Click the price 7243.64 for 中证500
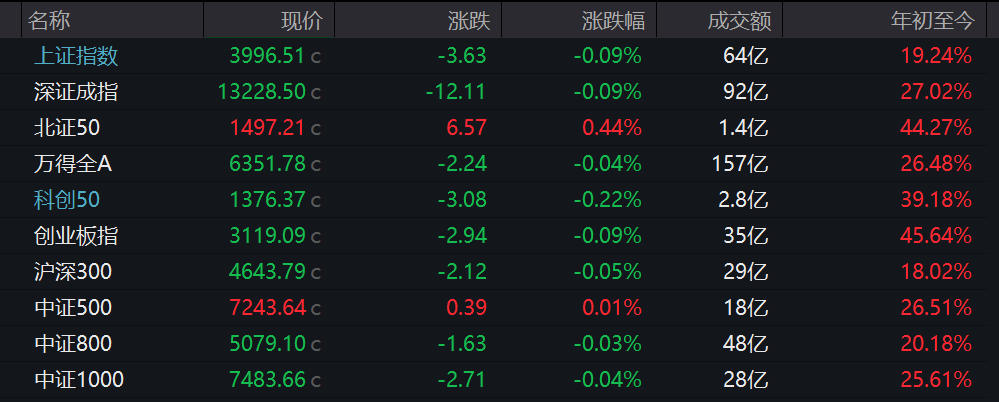Viewport: 999px width, 402px height. tap(267, 308)
